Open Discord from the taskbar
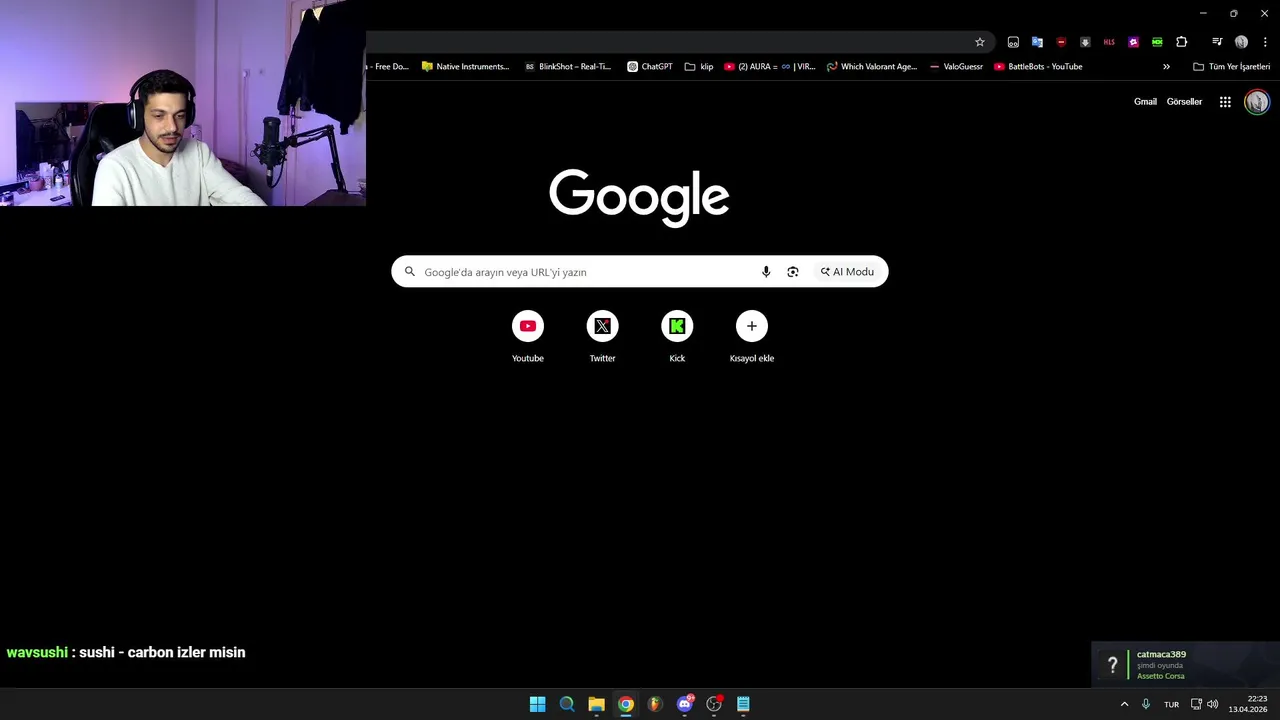Screen dimensions: 1280x720 click(685, 704)
